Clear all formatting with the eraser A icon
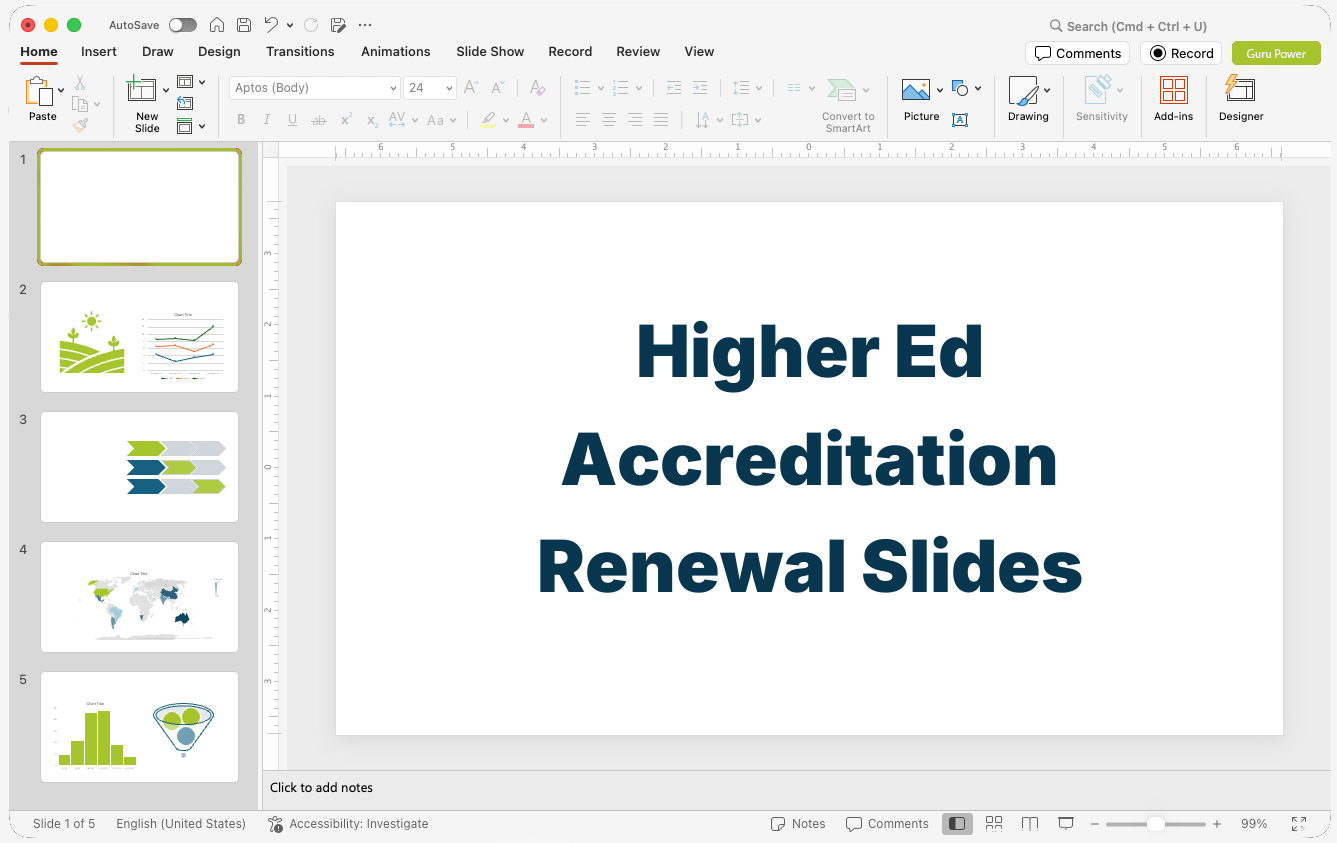This screenshot has height=843, width=1337. point(537,88)
